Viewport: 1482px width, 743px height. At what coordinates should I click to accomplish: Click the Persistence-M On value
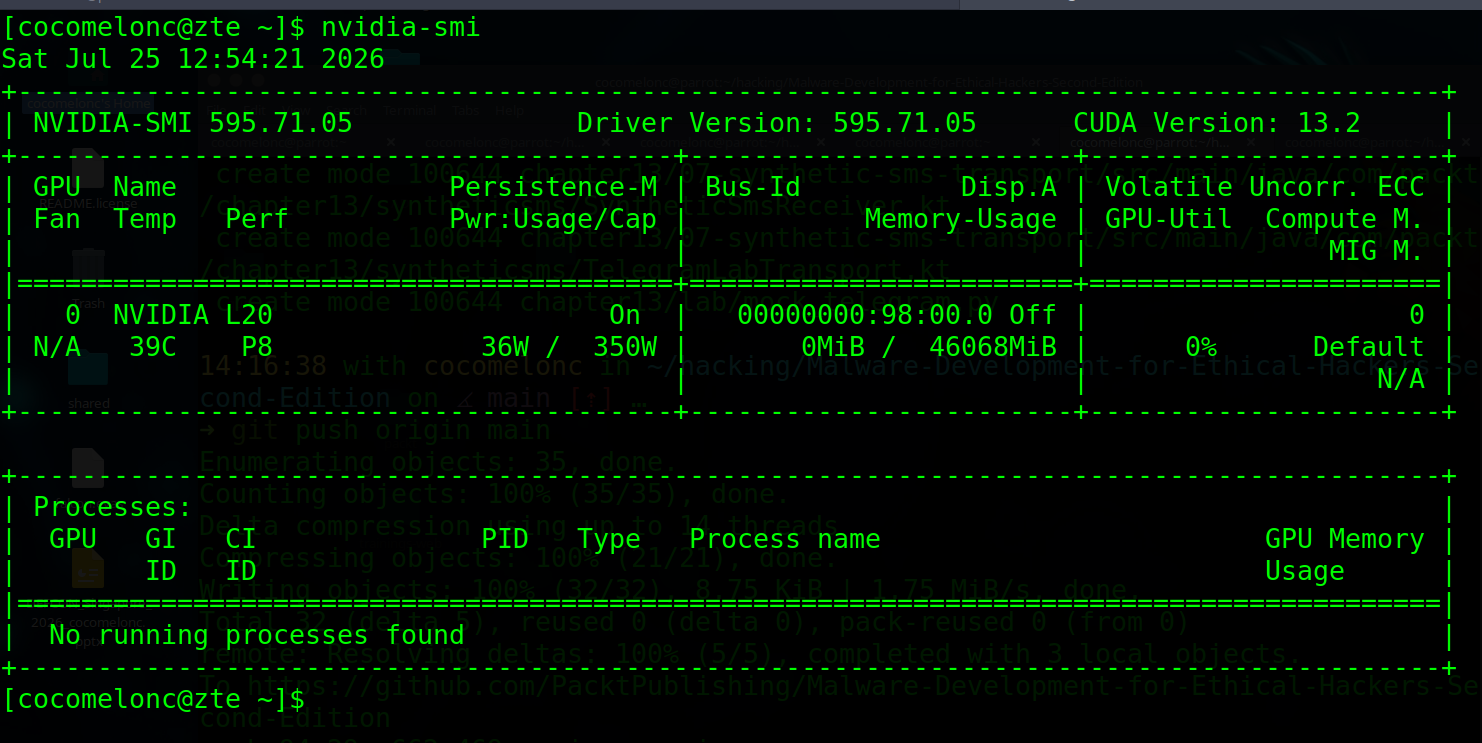pos(625,315)
